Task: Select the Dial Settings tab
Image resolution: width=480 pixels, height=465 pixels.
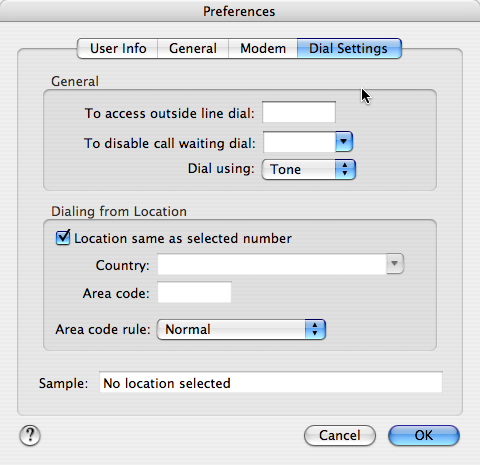Action: click(349, 48)
